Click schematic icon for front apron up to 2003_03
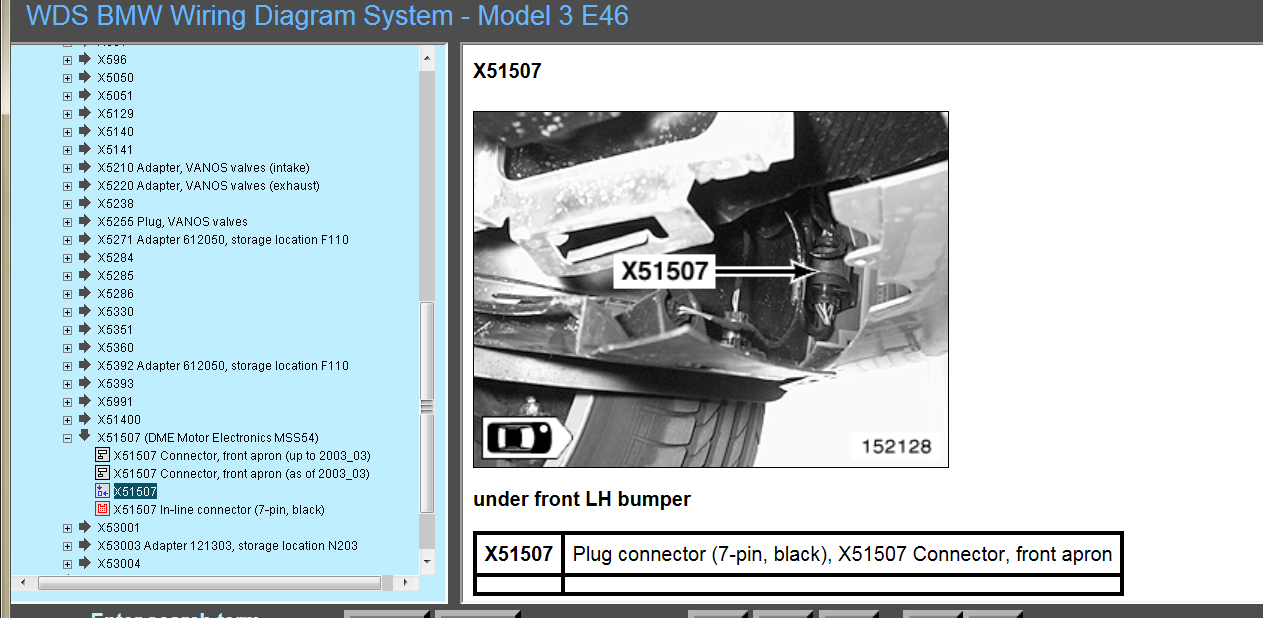Image resolution: width=1263 pixels, height=618 pixels. 101,455
